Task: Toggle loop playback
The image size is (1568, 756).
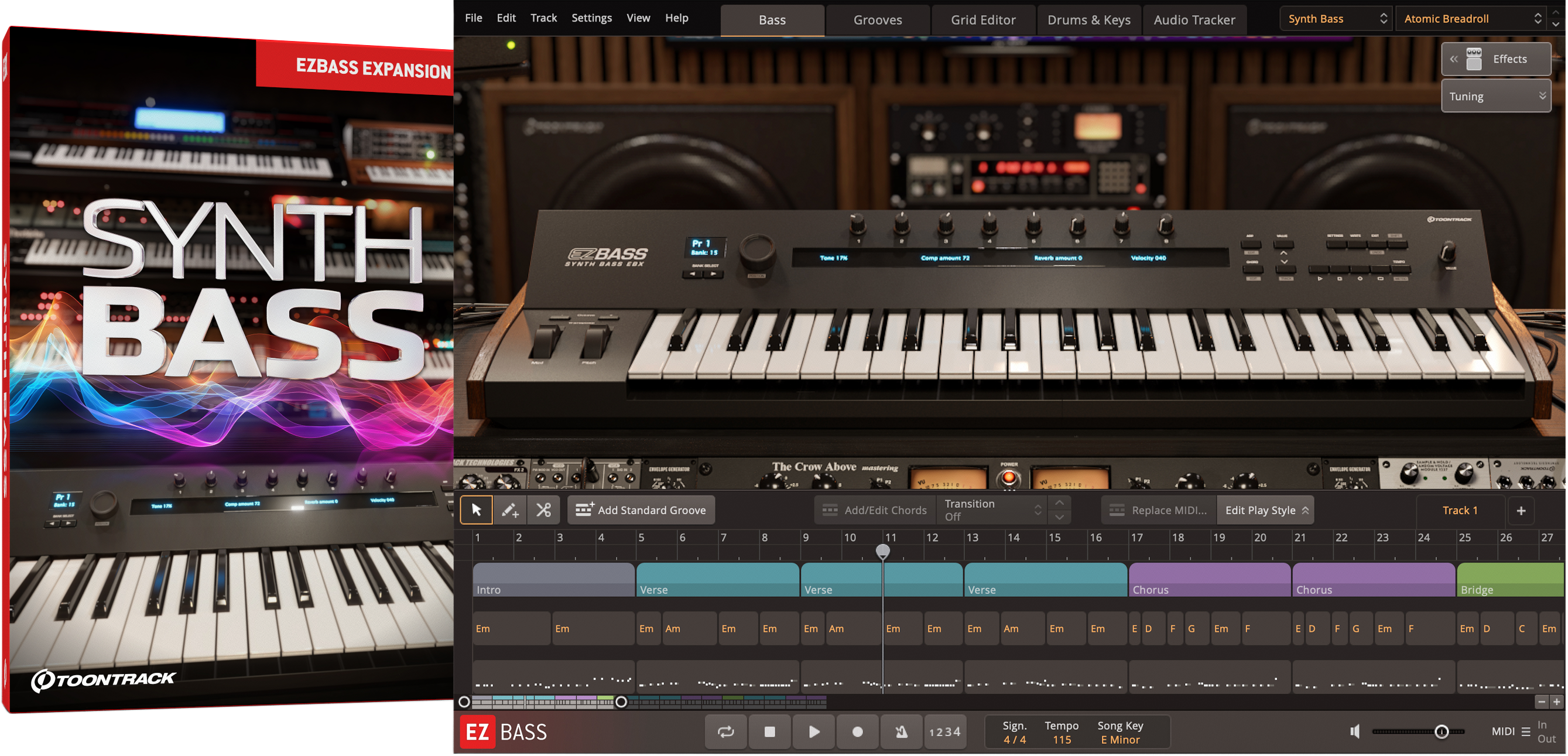Action: [x=725, y=731]
